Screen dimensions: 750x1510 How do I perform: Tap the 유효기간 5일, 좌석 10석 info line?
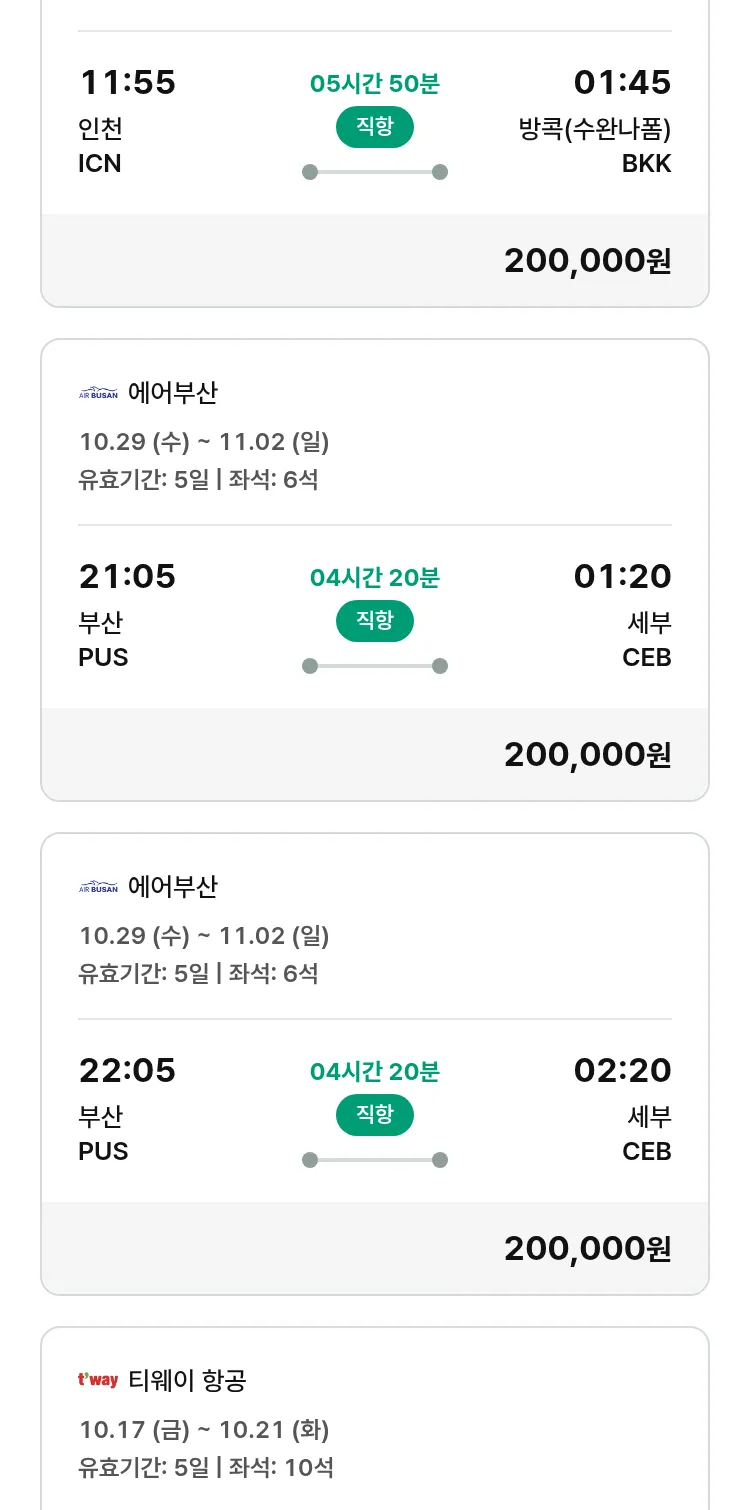coord(205,1468)
